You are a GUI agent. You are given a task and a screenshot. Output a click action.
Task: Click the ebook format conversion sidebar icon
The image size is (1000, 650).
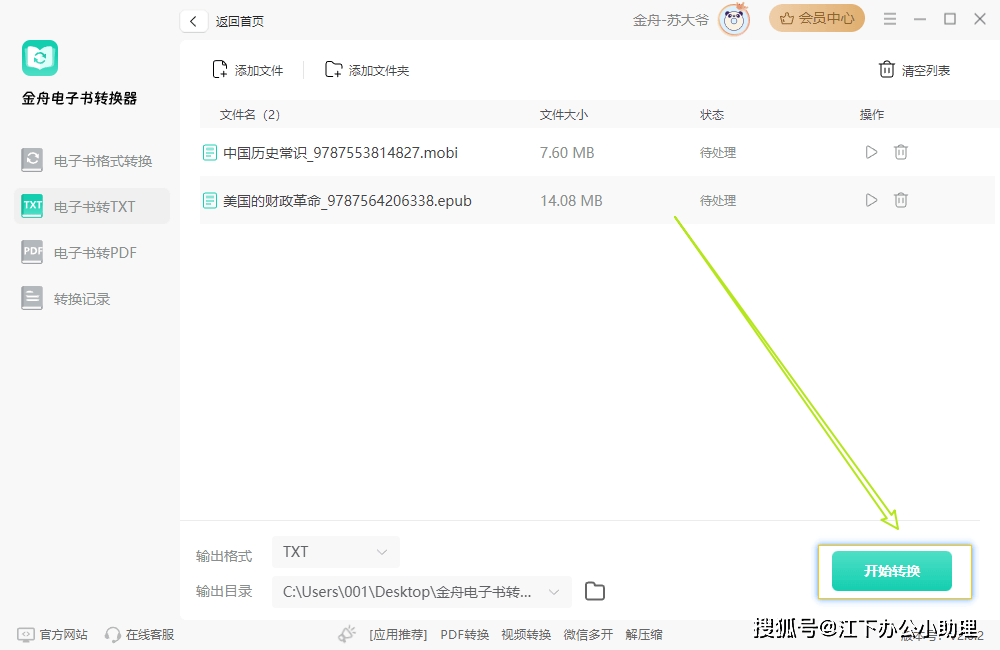click(x=32, y=160)
